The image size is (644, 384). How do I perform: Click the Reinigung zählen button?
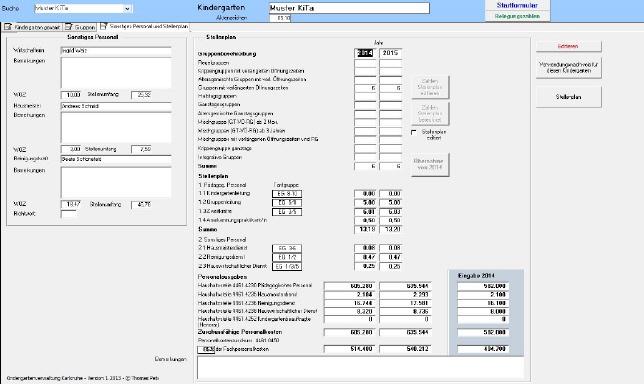pos(517,16)
